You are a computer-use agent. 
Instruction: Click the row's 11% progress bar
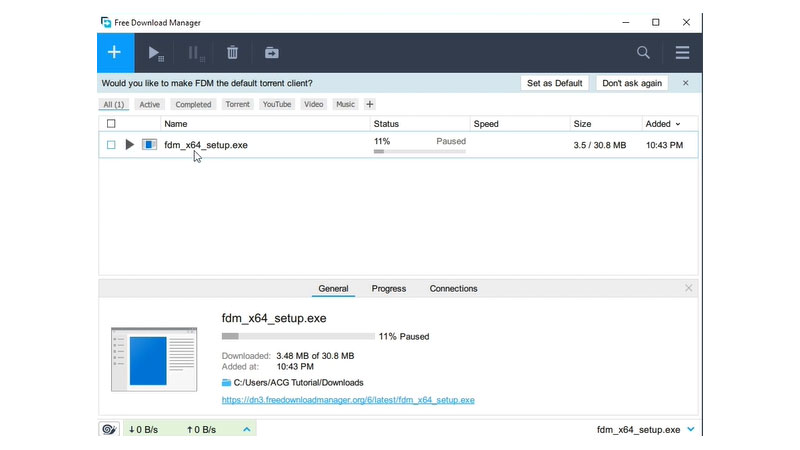(419, 152)
